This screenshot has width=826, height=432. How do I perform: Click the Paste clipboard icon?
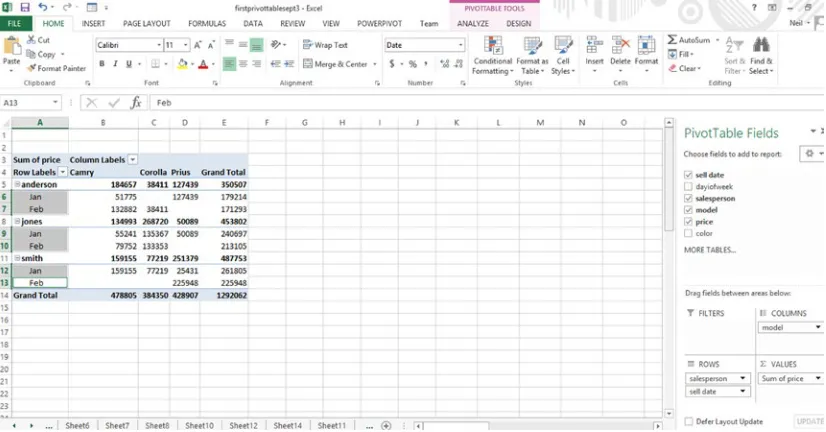(x=11, y=47)
